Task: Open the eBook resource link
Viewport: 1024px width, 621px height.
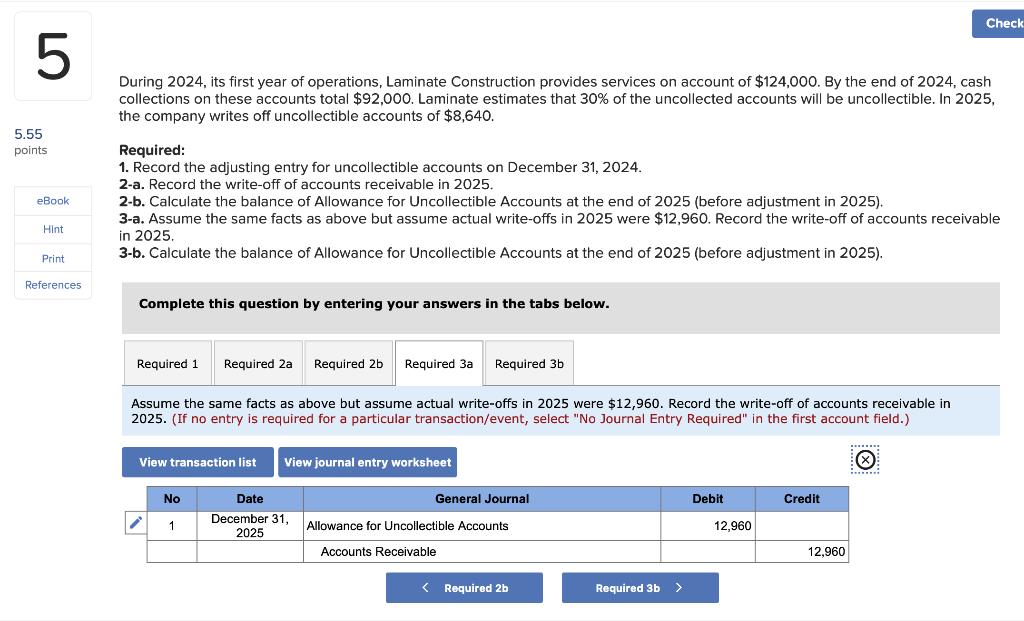Action: pos(52,200)
